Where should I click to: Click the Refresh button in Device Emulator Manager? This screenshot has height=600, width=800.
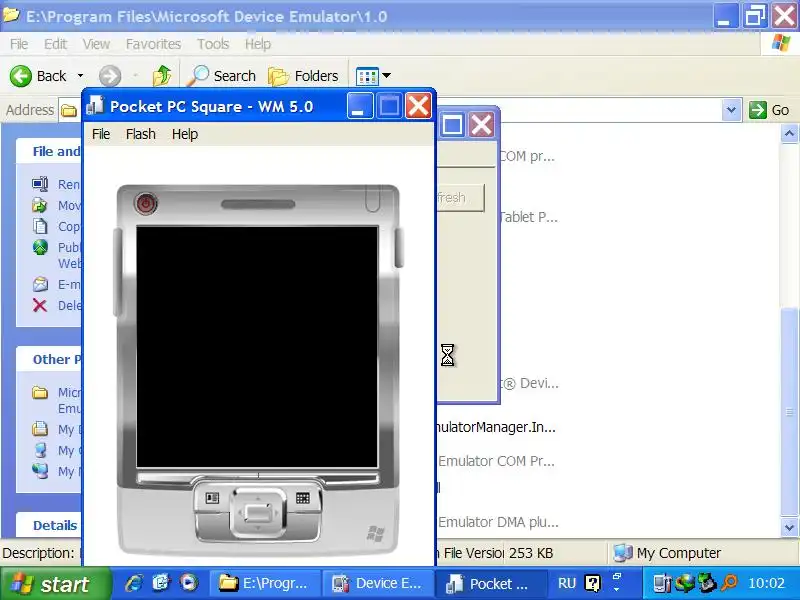[461, 197]
